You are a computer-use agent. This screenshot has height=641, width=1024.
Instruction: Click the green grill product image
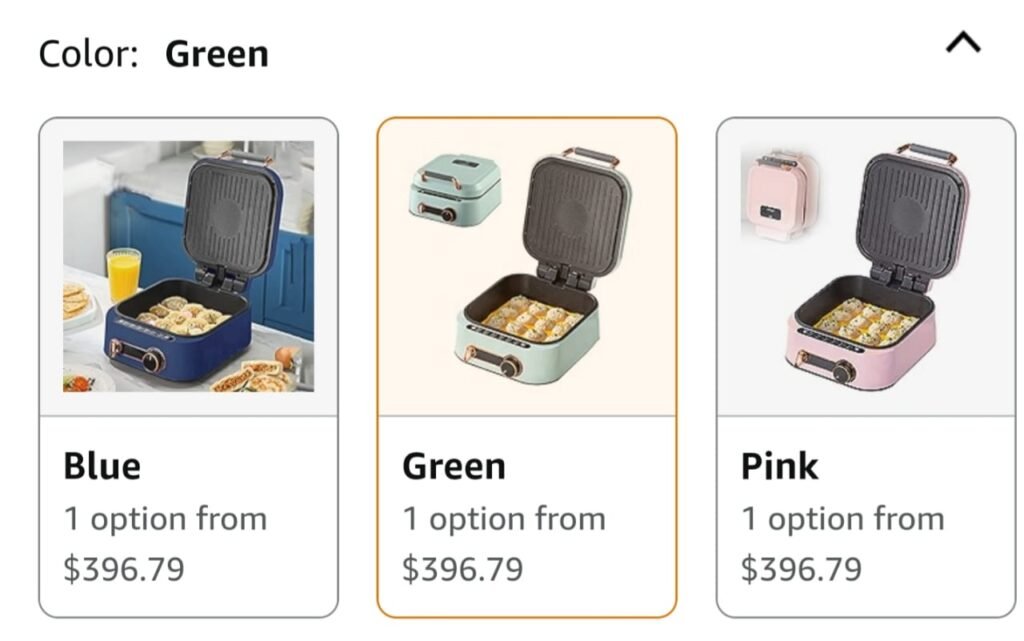pos(527,266)
